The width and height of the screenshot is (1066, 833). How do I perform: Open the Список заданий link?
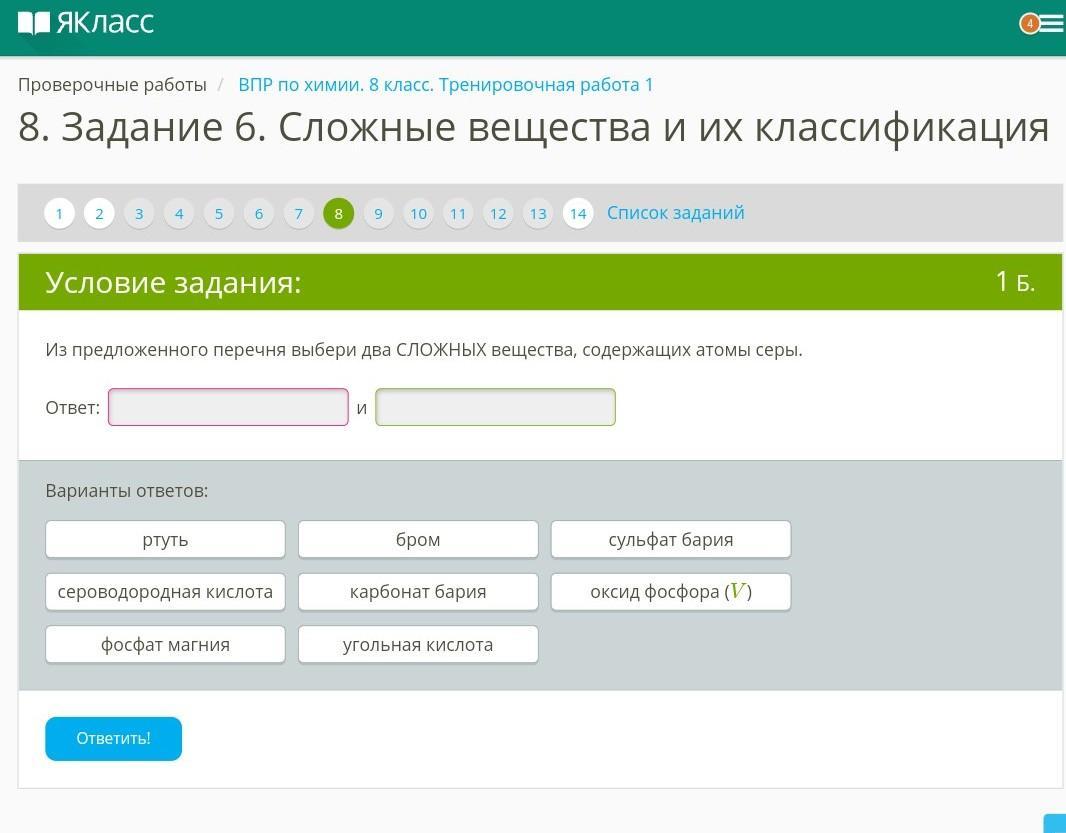tap(675, 213)
